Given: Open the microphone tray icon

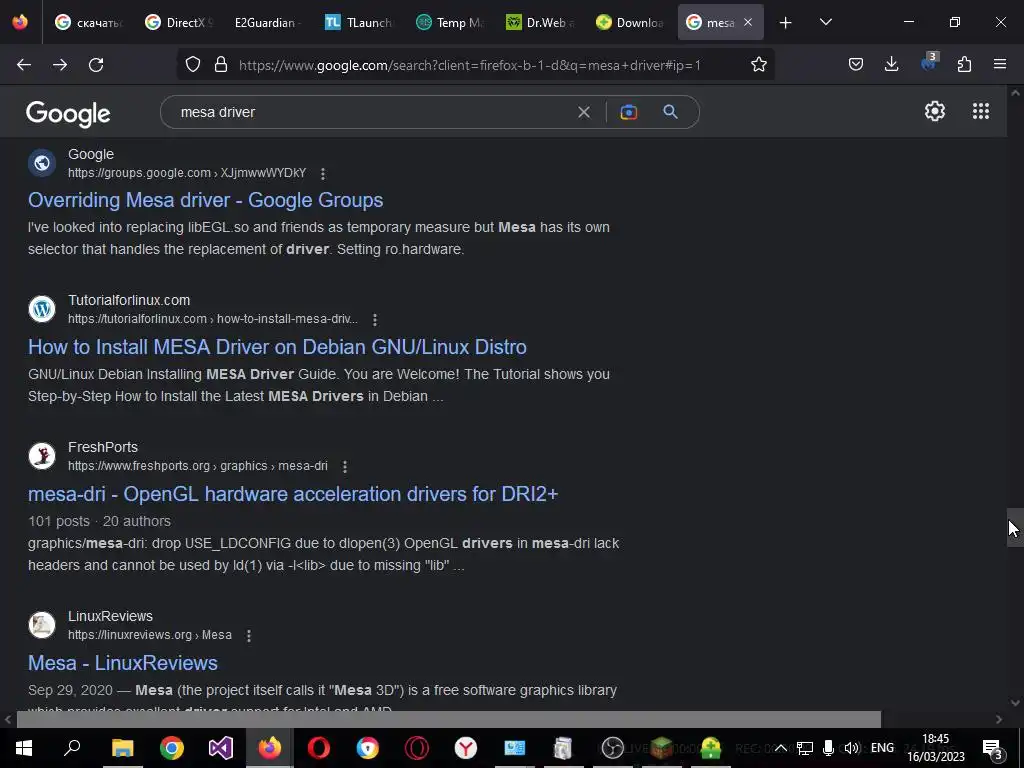Looking at the screenshot, I should coord(828,748).
